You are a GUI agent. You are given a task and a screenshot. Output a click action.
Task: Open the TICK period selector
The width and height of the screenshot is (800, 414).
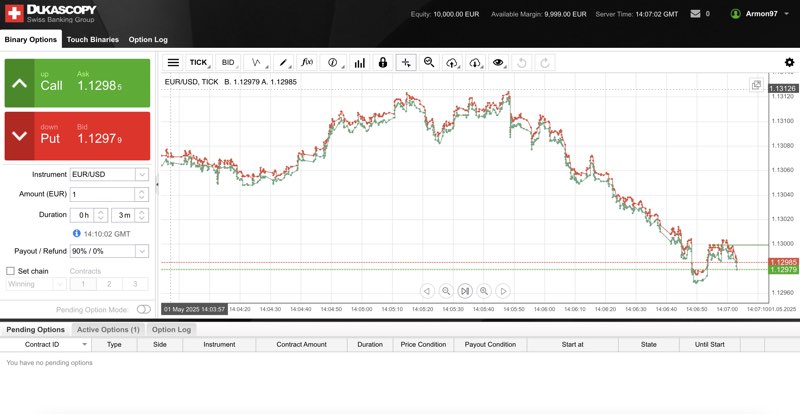[x=199, y=63]
